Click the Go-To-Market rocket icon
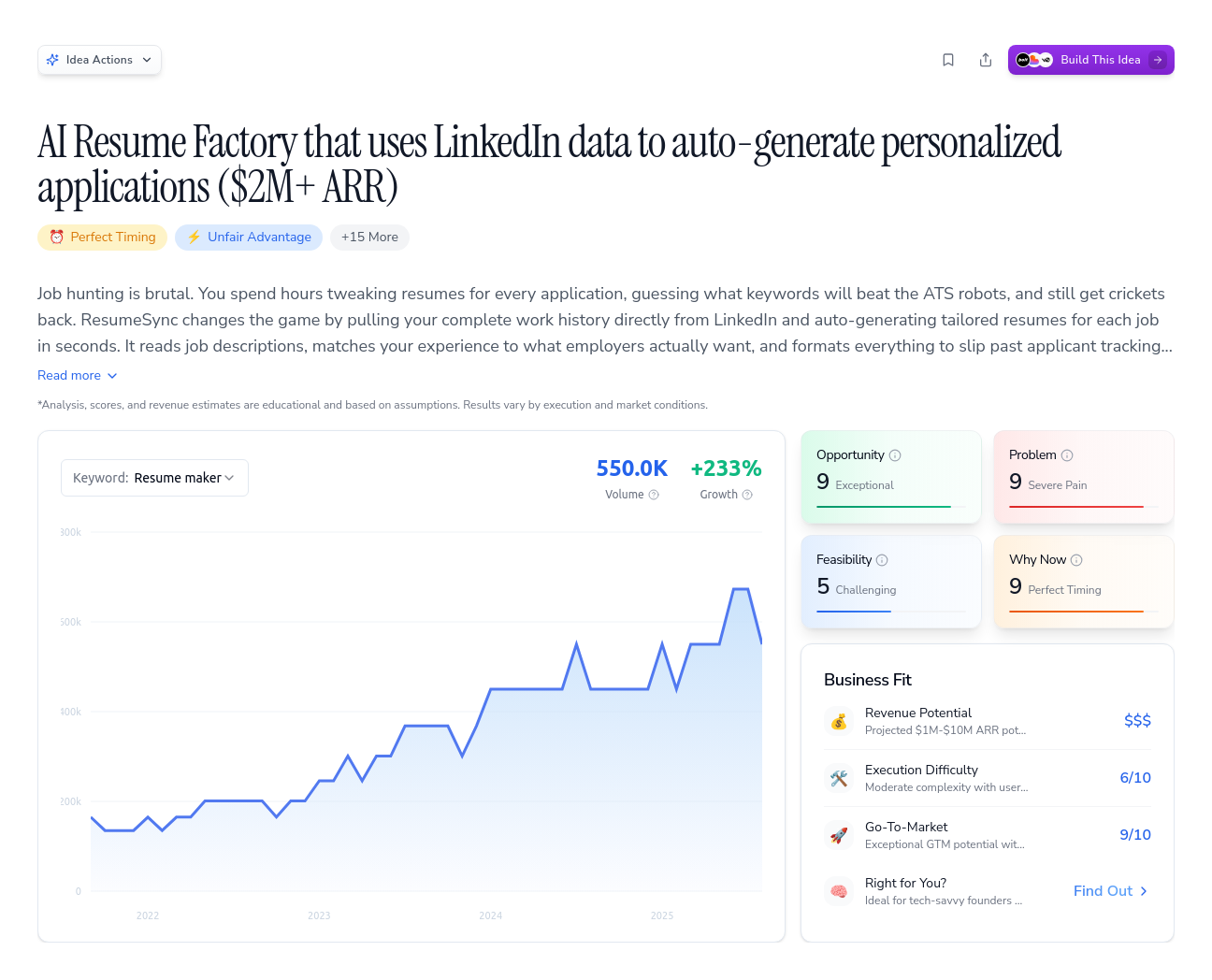 click(x=839, y=835)
